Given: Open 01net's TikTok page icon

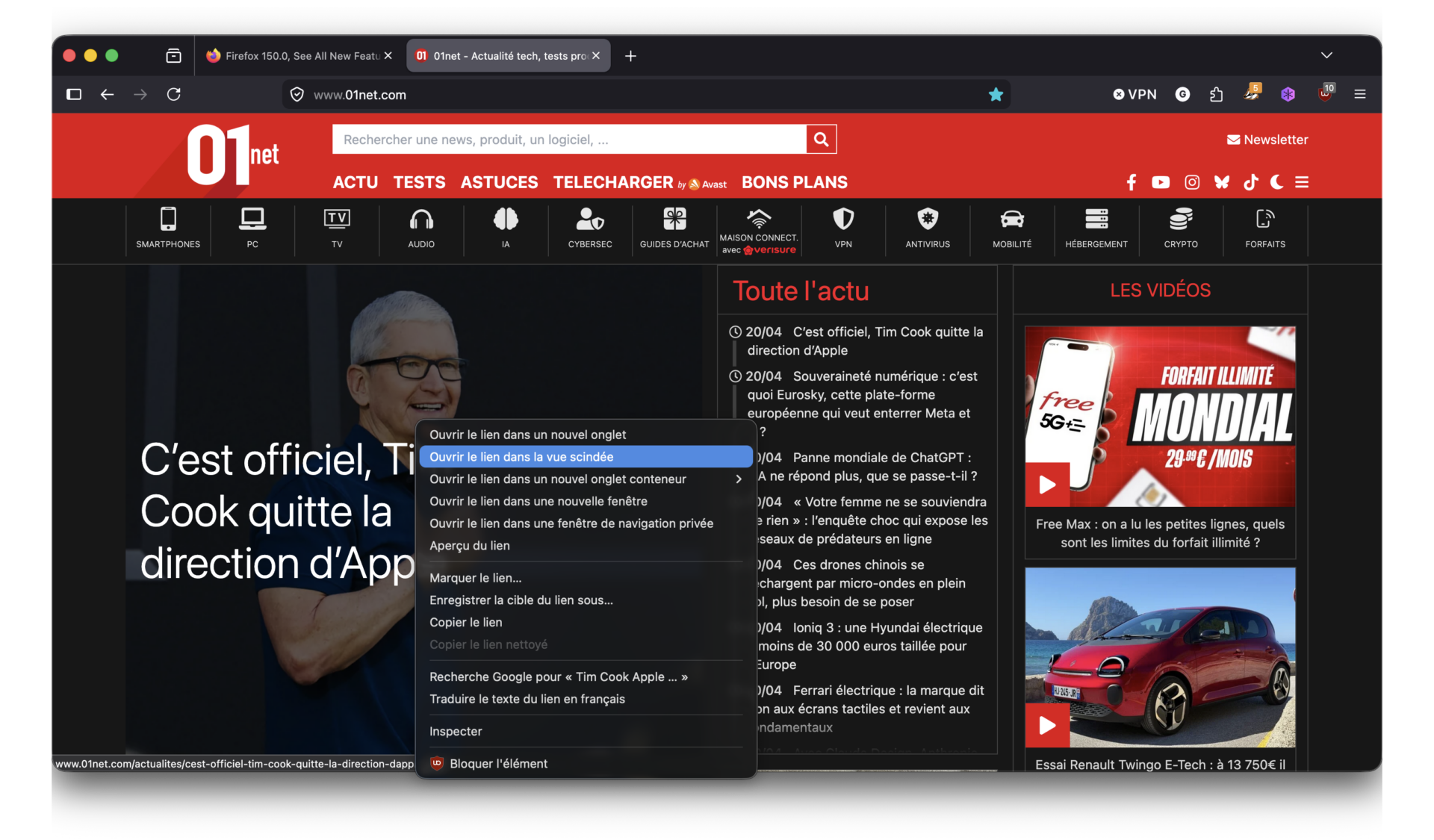Looking at the screenshot, I should [1251, 181].
